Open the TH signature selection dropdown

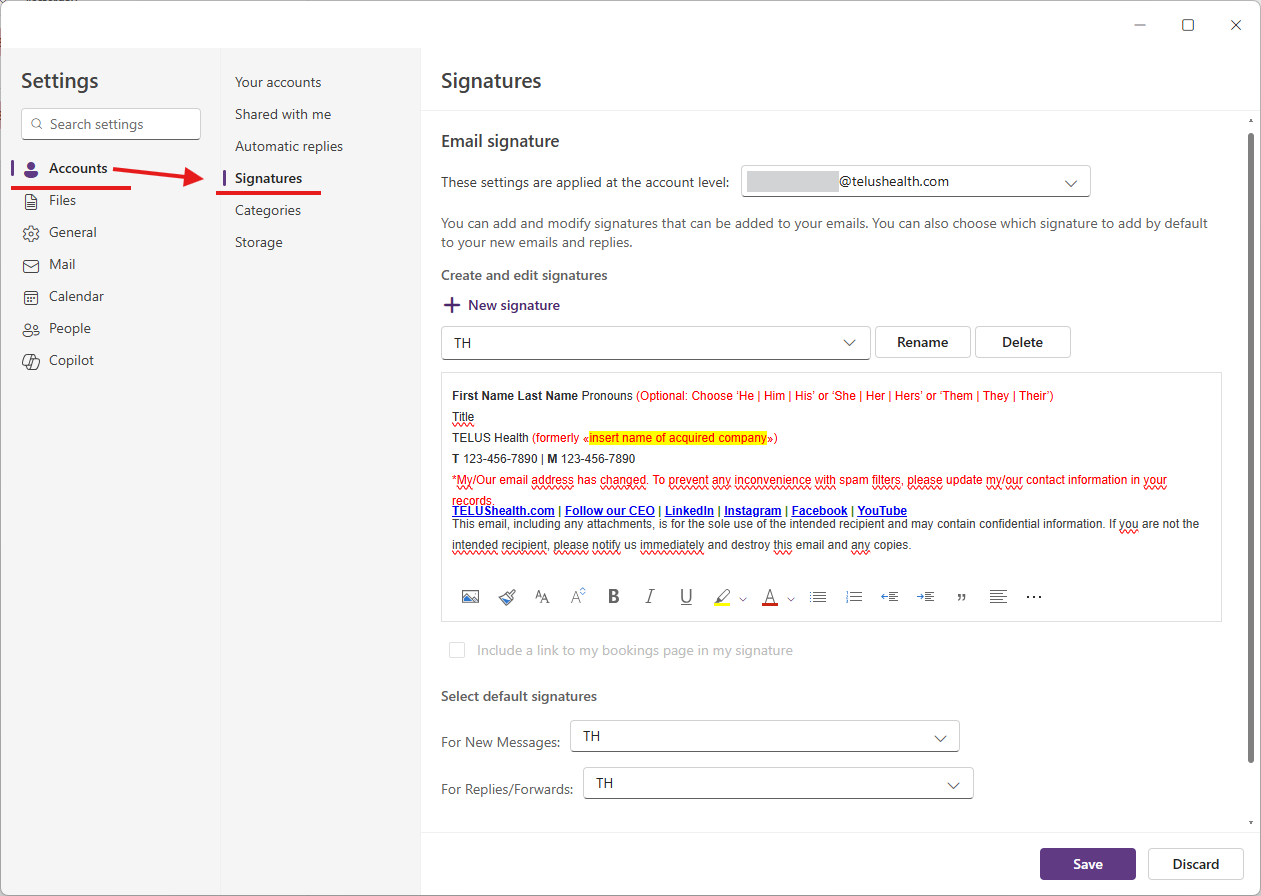click(x=655, y=342)
